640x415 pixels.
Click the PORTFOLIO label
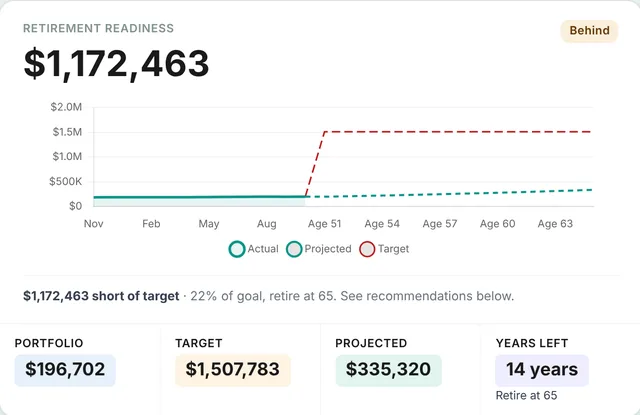pyautogui.click(x=49, y=343)
